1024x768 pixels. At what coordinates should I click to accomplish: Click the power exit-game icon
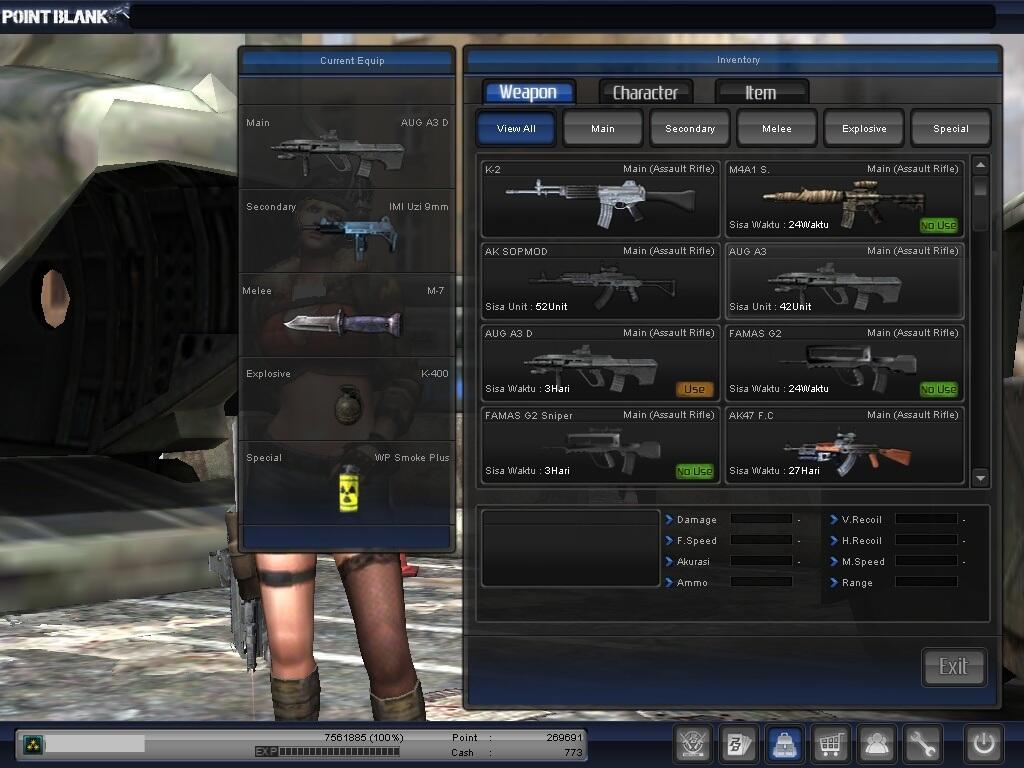point(984,743)
